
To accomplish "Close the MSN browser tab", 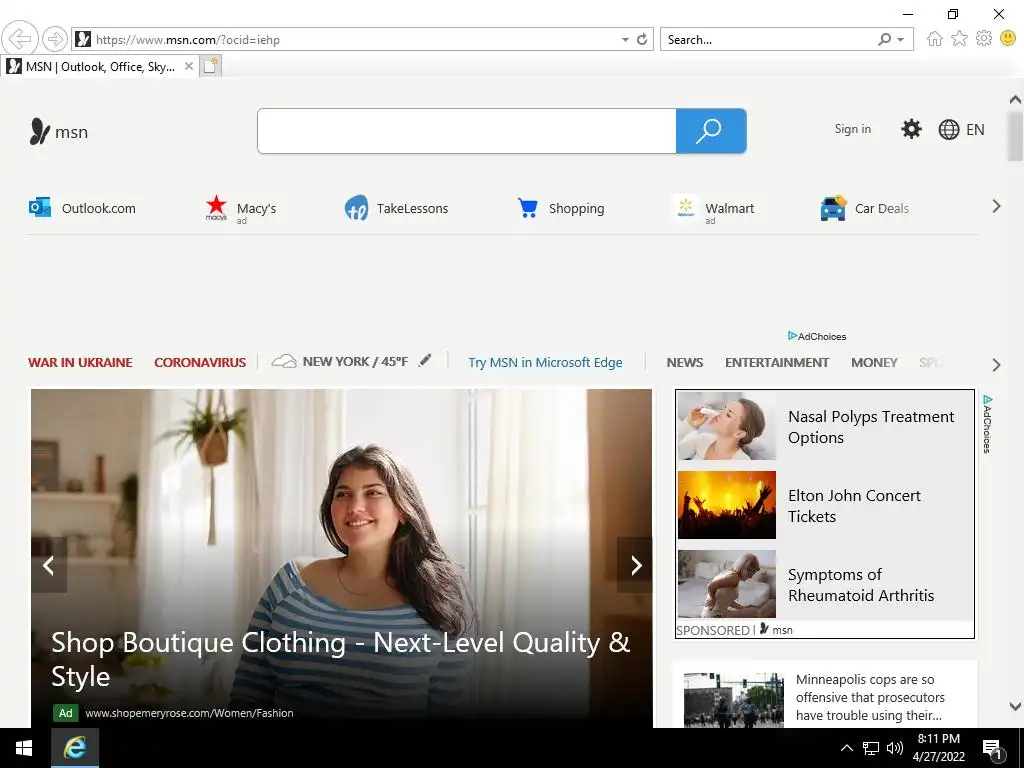I will click(x=189, y=66).
